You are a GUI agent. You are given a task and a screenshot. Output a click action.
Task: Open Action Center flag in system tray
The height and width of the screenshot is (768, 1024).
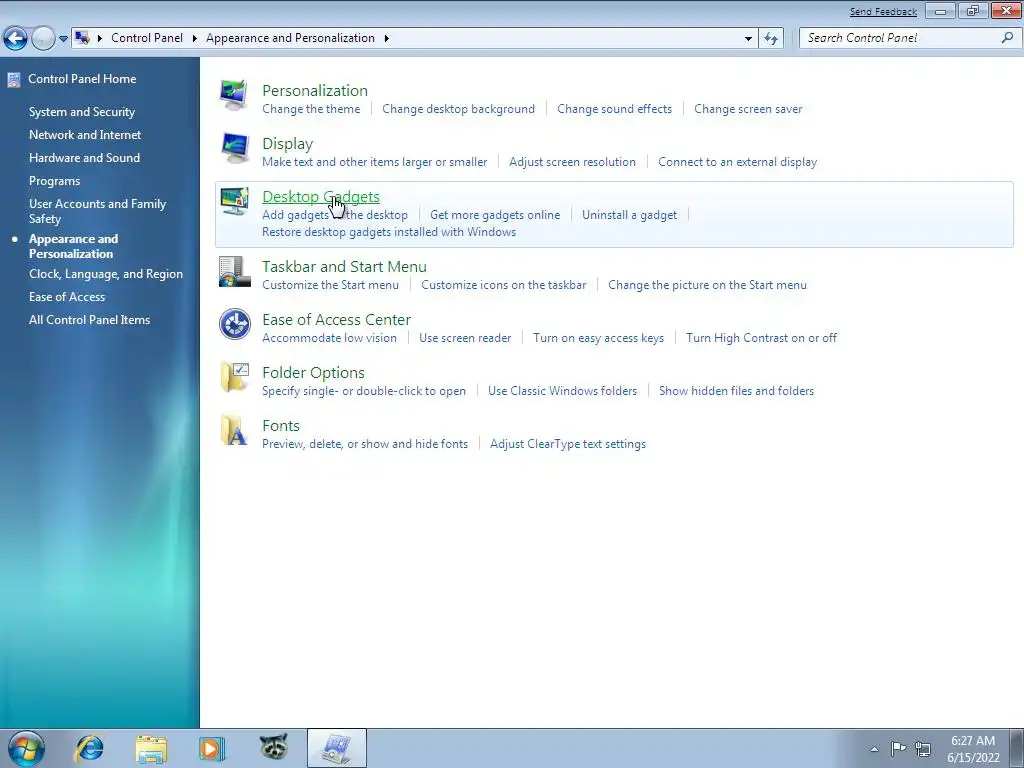(x=899, y=748)
